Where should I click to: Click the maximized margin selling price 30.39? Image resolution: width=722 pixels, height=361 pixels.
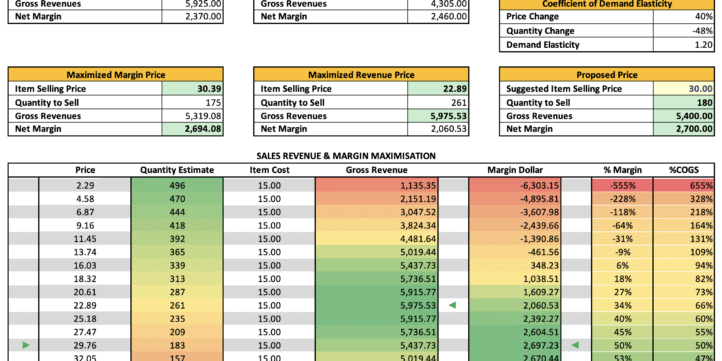[192, 89]
